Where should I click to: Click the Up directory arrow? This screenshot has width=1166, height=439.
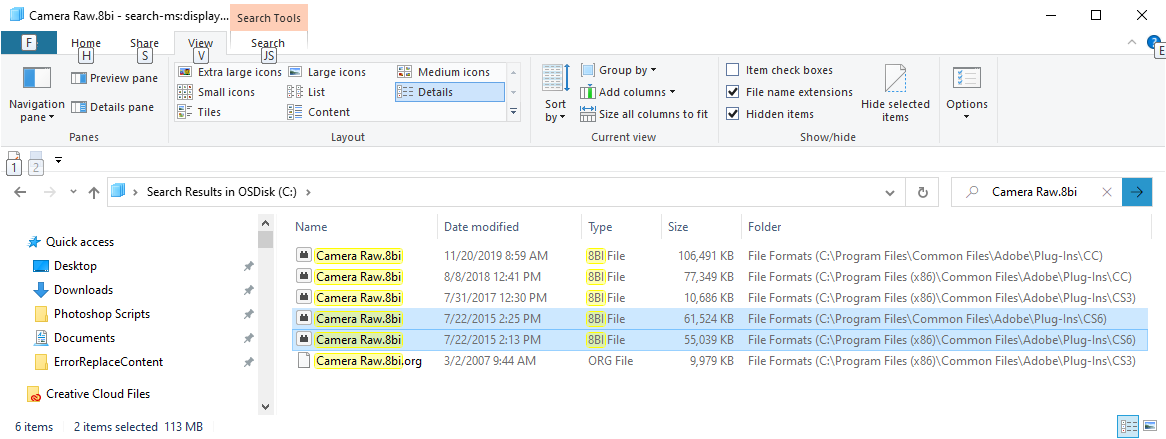pos(94,192)
